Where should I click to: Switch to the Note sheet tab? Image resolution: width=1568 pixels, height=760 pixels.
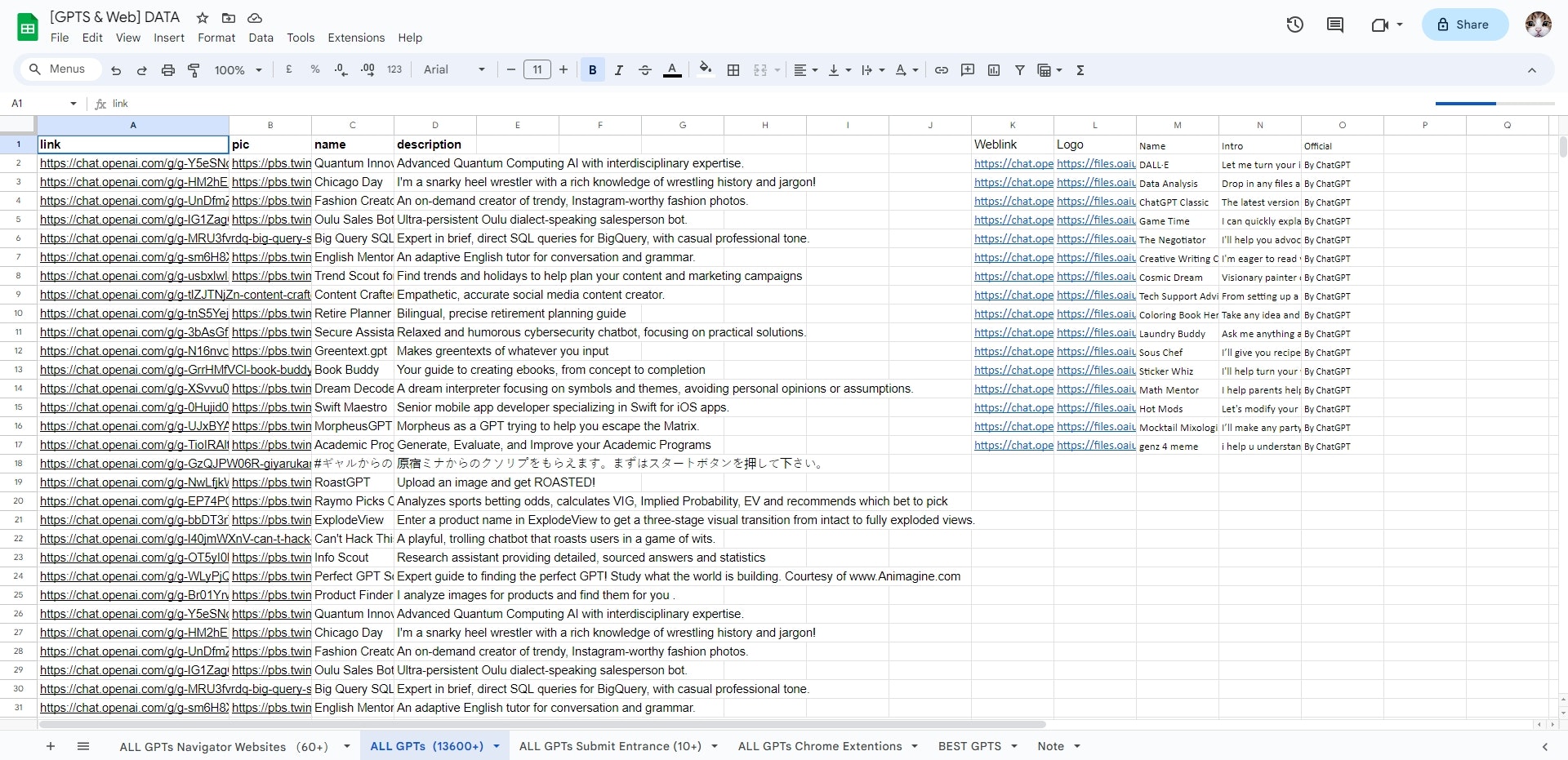[1050, 746]
